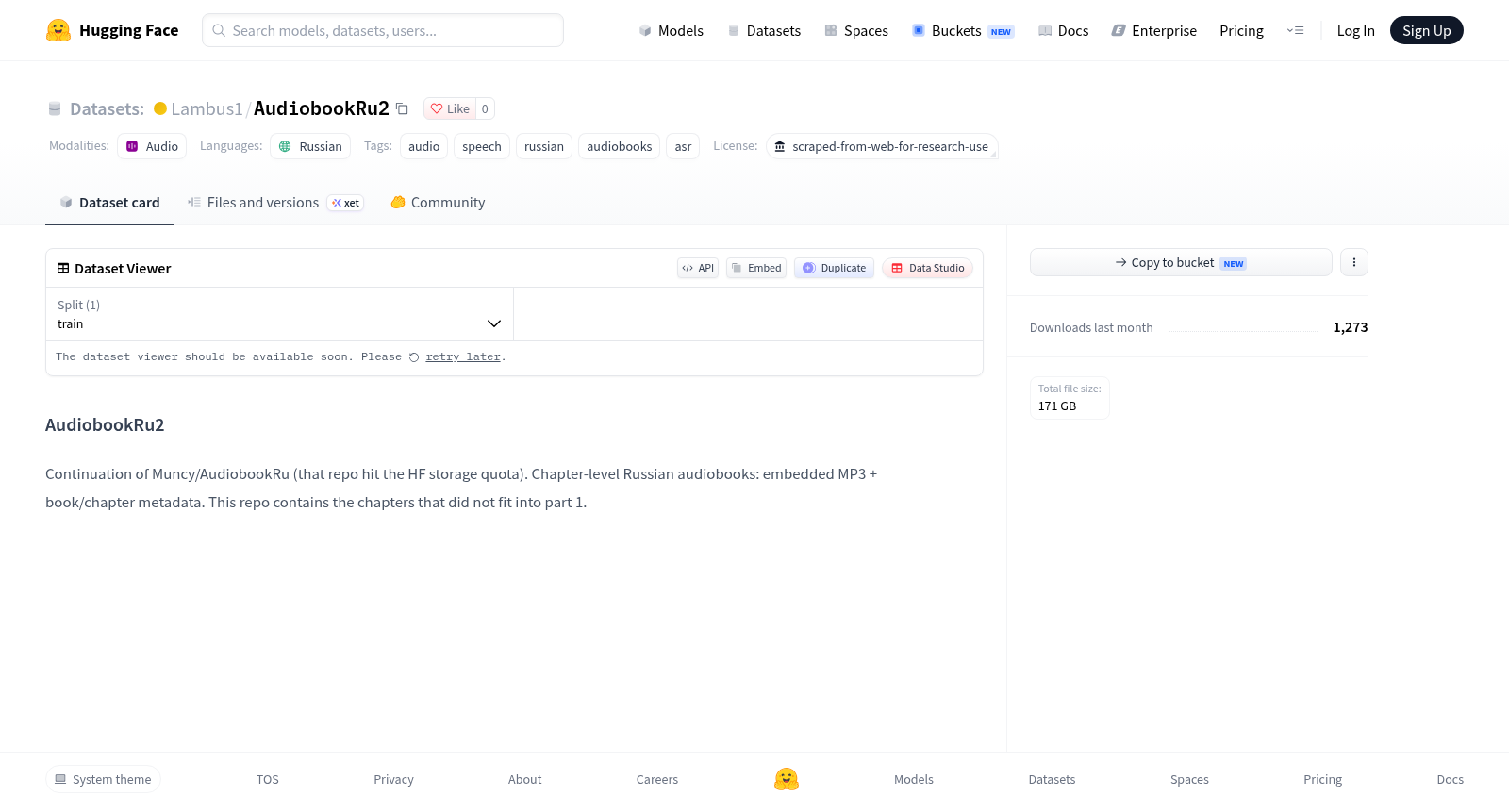Open Data Studio for this dataset
Image resolution: width=1509 pixels, height=812 pixels.
(x=927, y=268)
